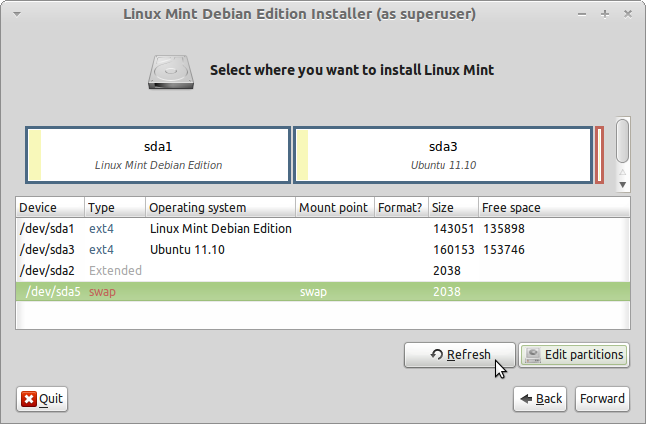Viewport: 646px width, 424px height.
Task: Click the partition bar scroll up arrow
Action: point(623,172)
